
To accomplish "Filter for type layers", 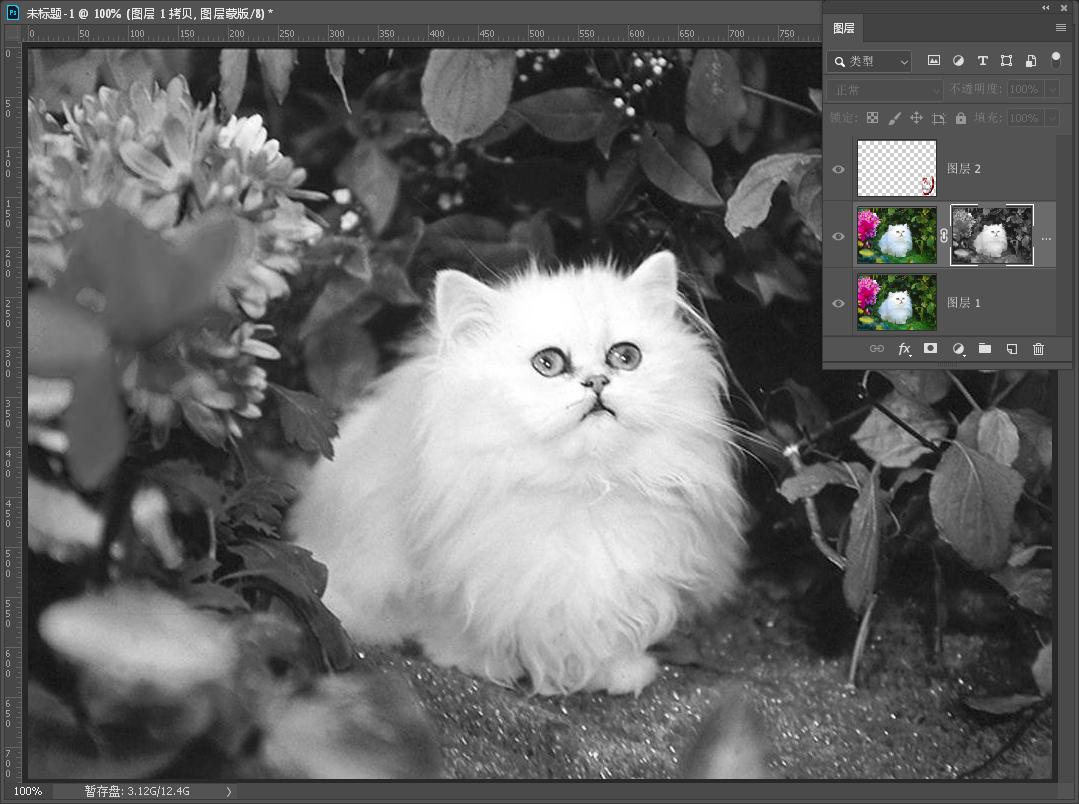I will 982,61.
